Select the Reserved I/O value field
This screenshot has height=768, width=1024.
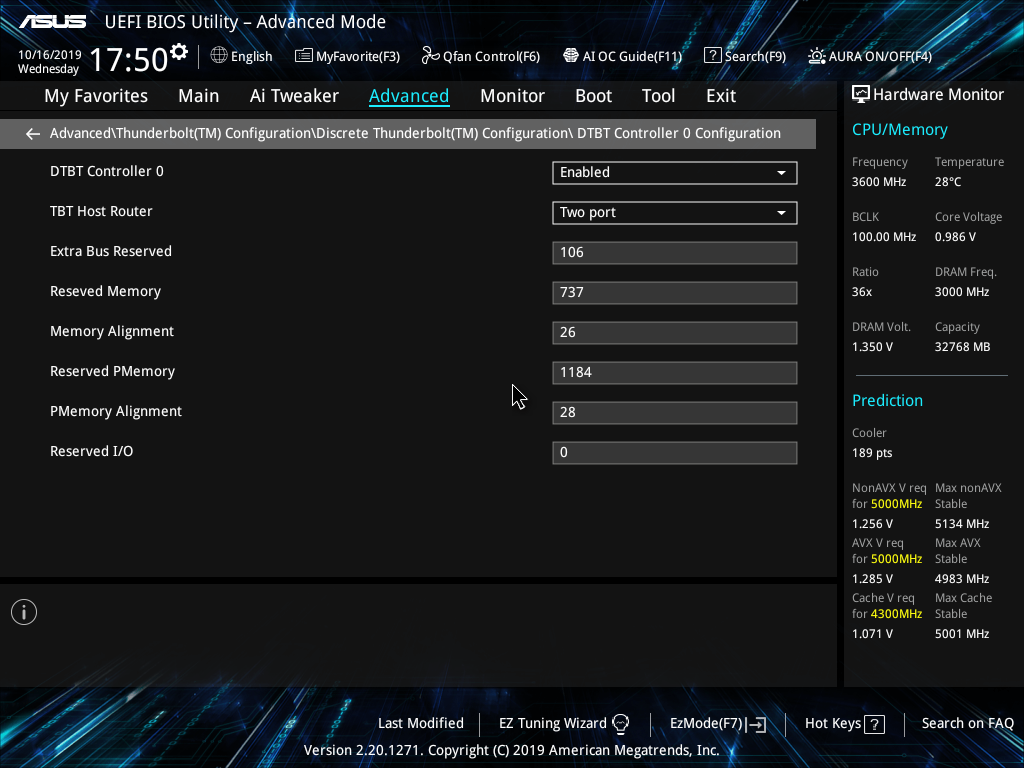(x=675, y=453)
